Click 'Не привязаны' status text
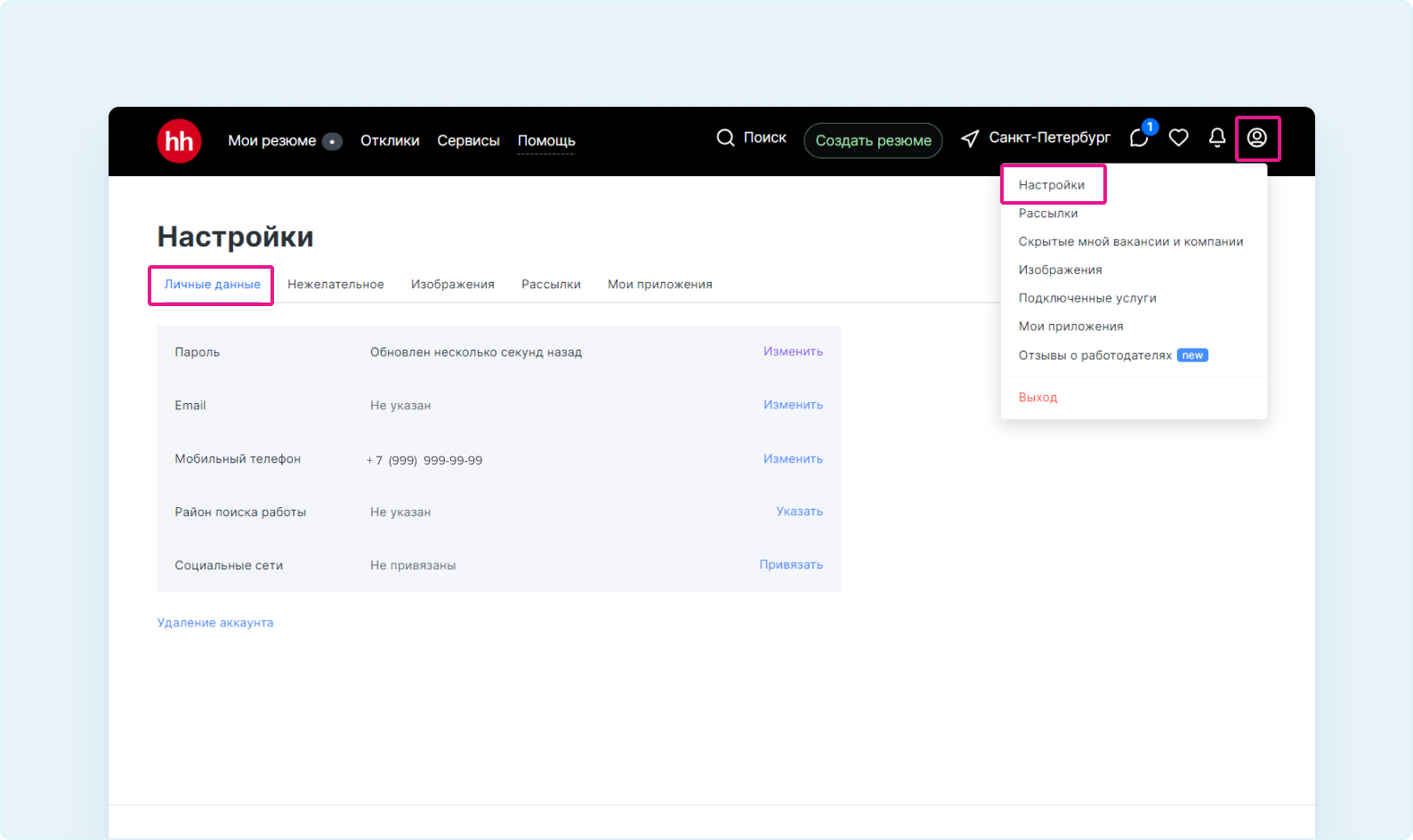 point(413,566)
